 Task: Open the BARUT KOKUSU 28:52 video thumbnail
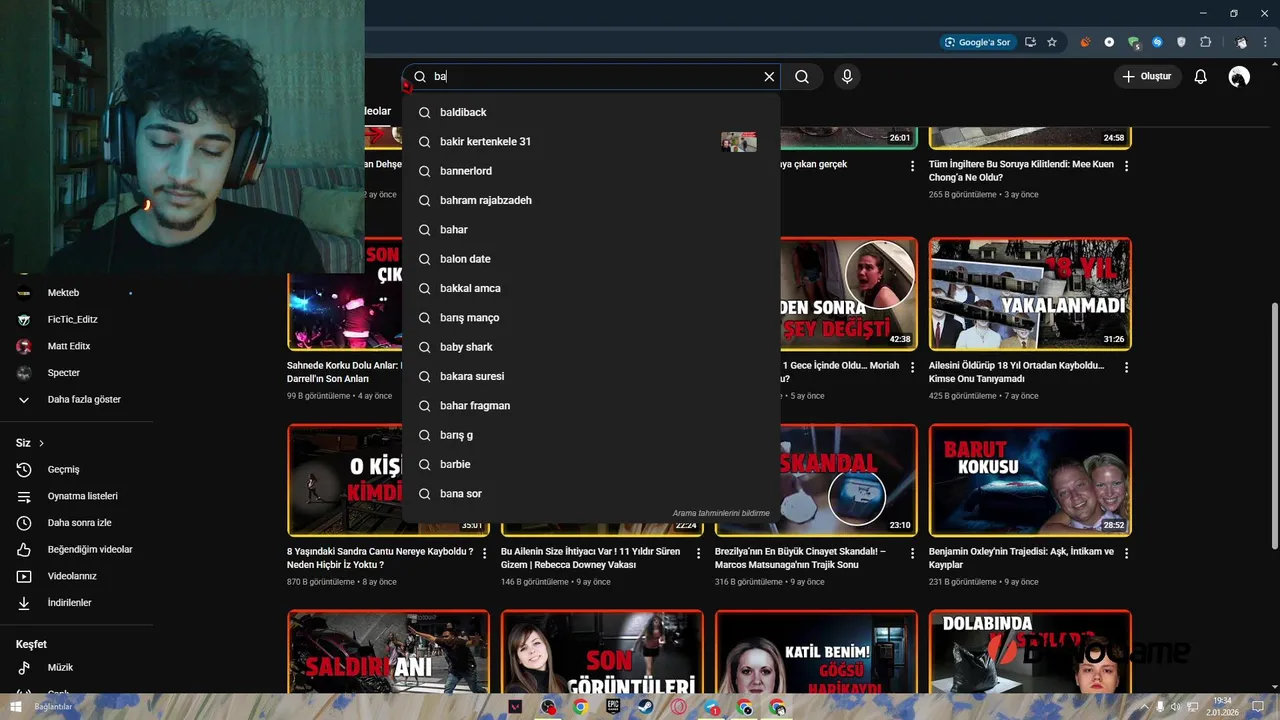click(1030, 480)
